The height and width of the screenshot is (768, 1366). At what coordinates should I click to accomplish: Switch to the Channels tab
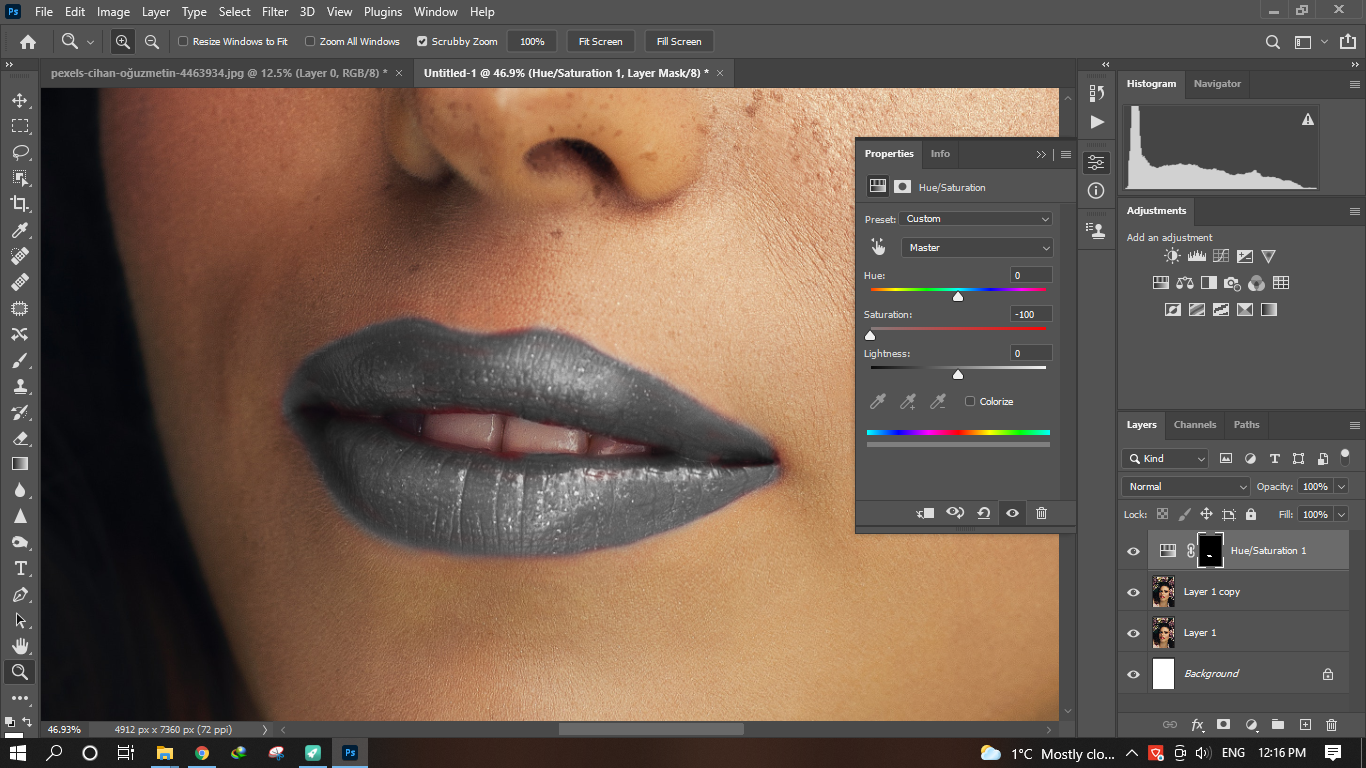click(1195, 425)
